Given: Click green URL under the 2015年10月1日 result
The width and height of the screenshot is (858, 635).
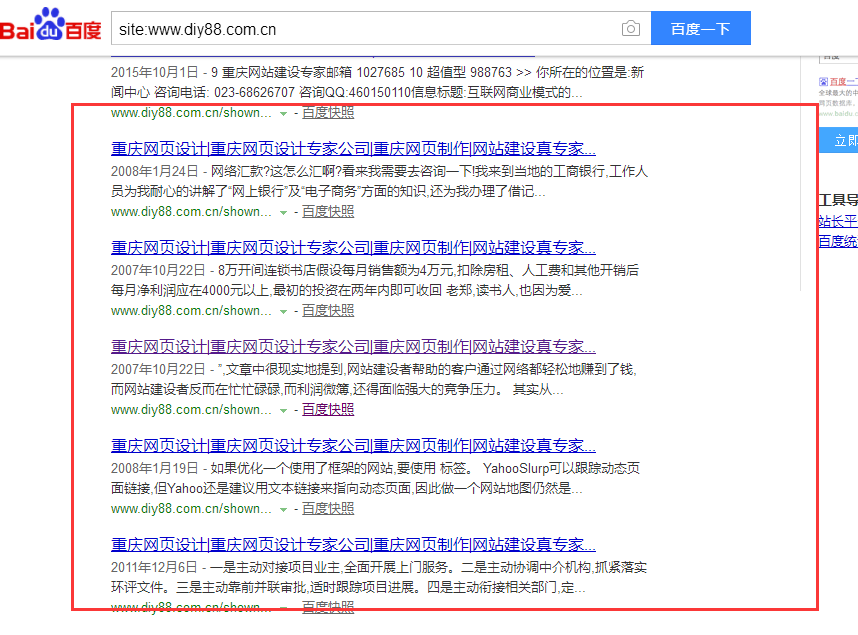Looking at the screenshot, I should (x=191, y=113).
